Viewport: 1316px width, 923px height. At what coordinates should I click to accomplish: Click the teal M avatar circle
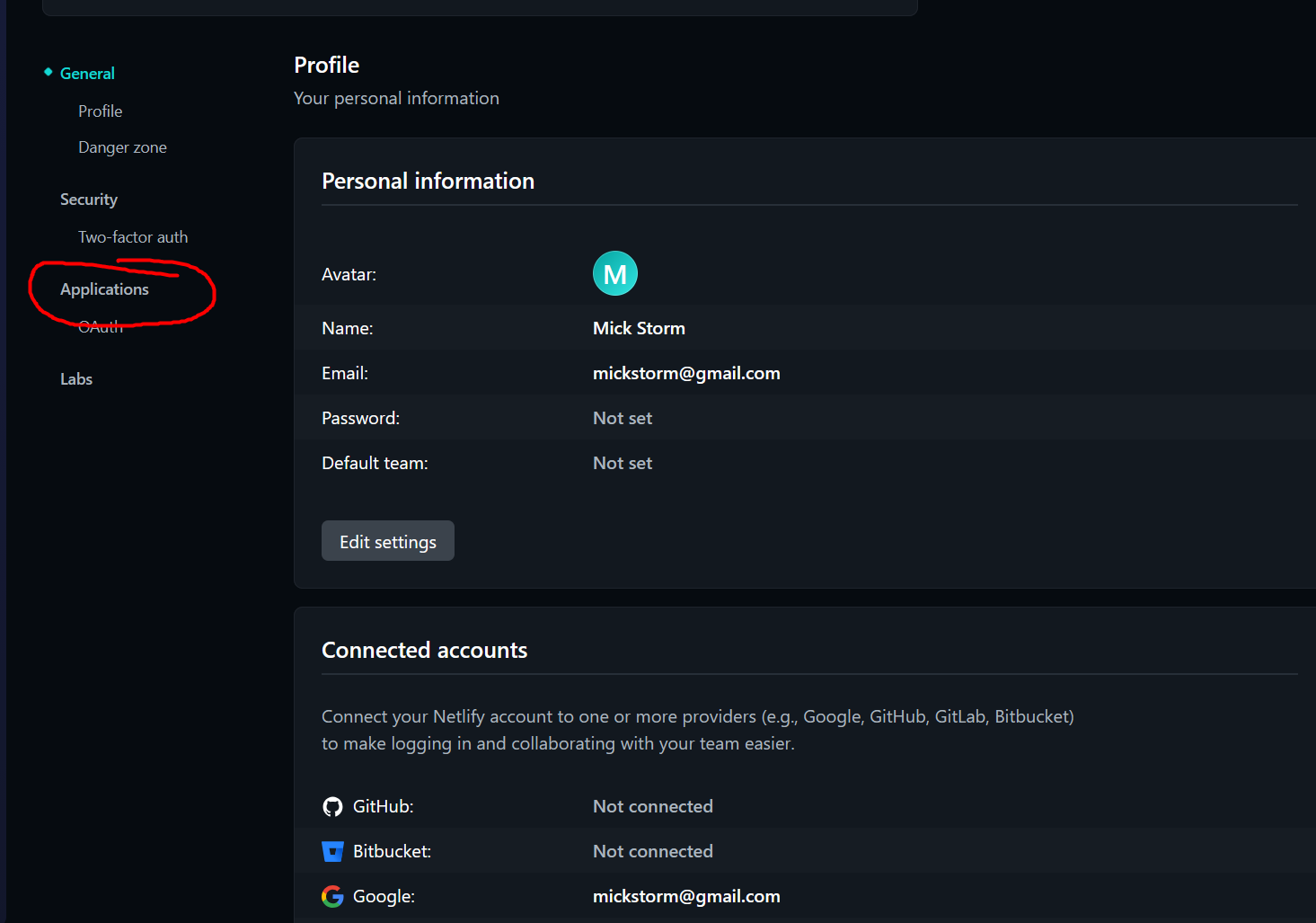pos(614,273)
